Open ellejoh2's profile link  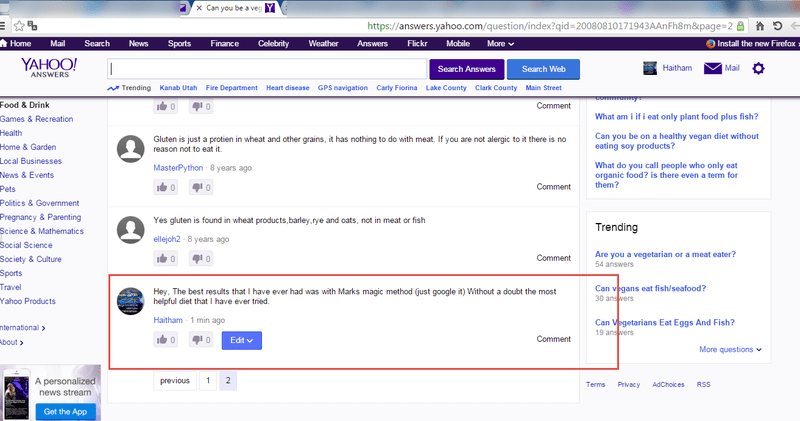point(167,239)
